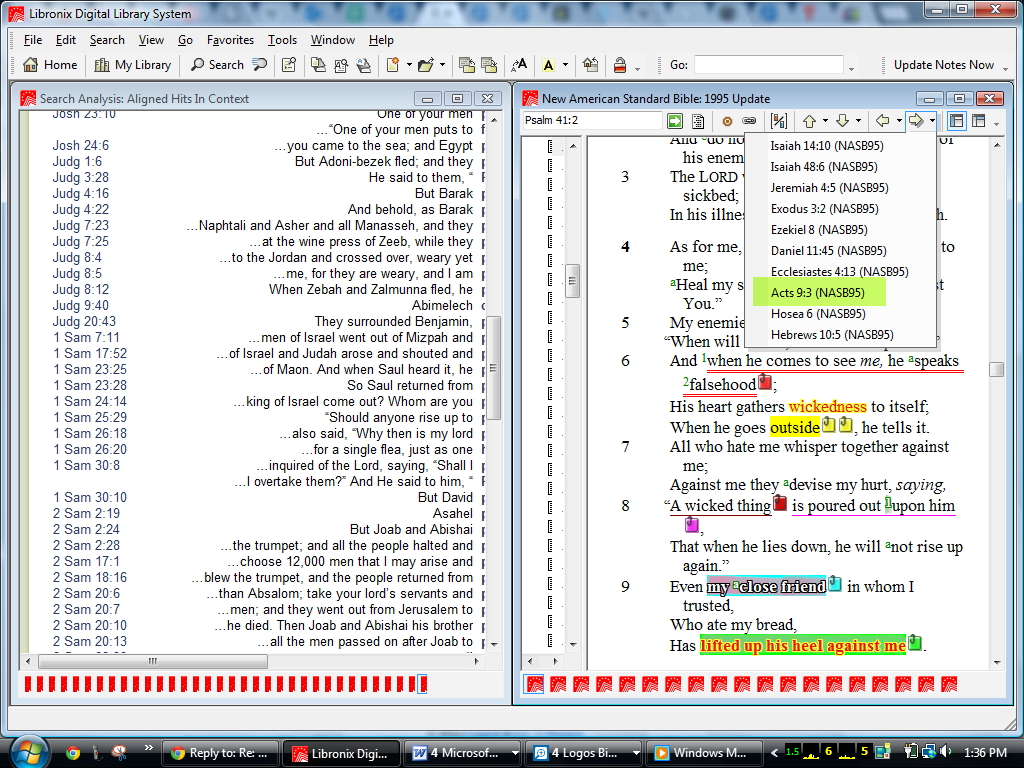Click the Go input field

coord(768,65)
